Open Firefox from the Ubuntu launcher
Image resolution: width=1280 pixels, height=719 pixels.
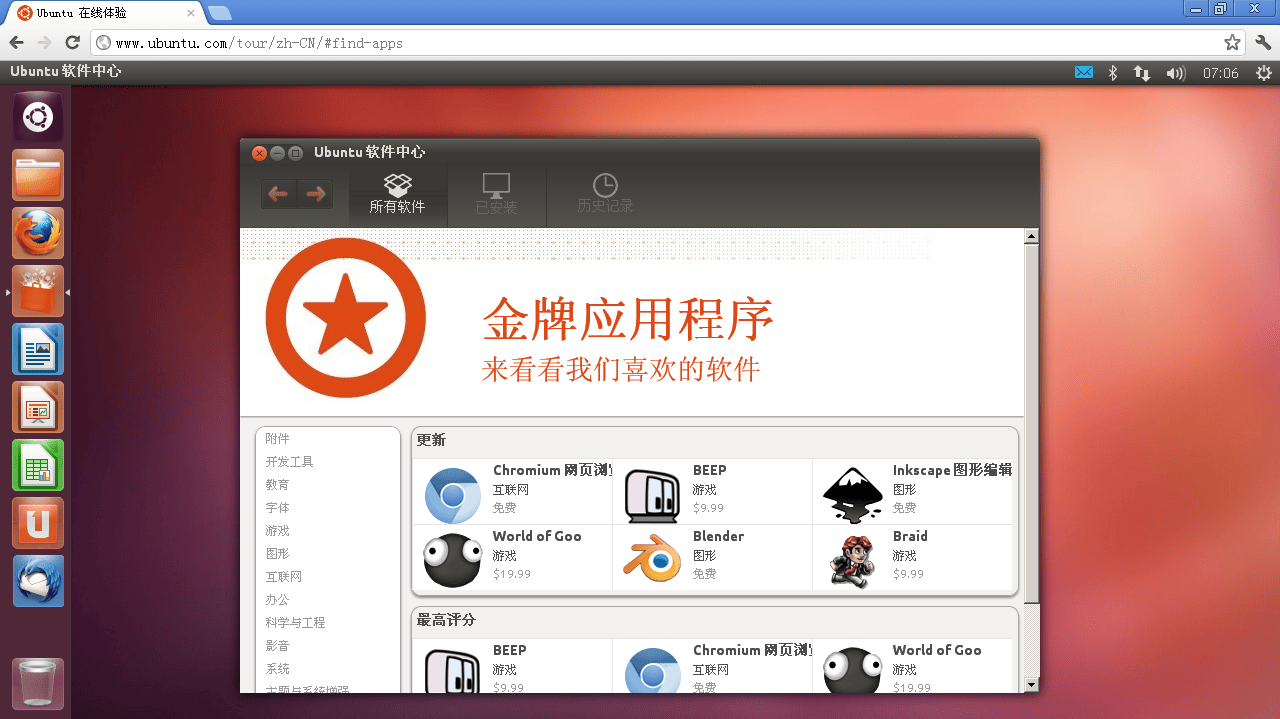pos(38,234)
